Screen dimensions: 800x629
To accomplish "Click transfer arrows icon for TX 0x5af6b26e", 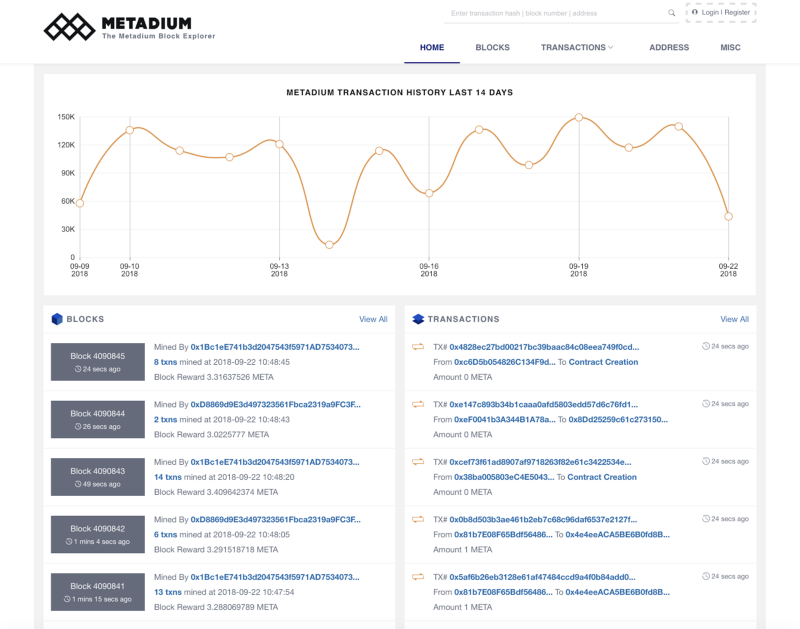I will click(418, 577).
